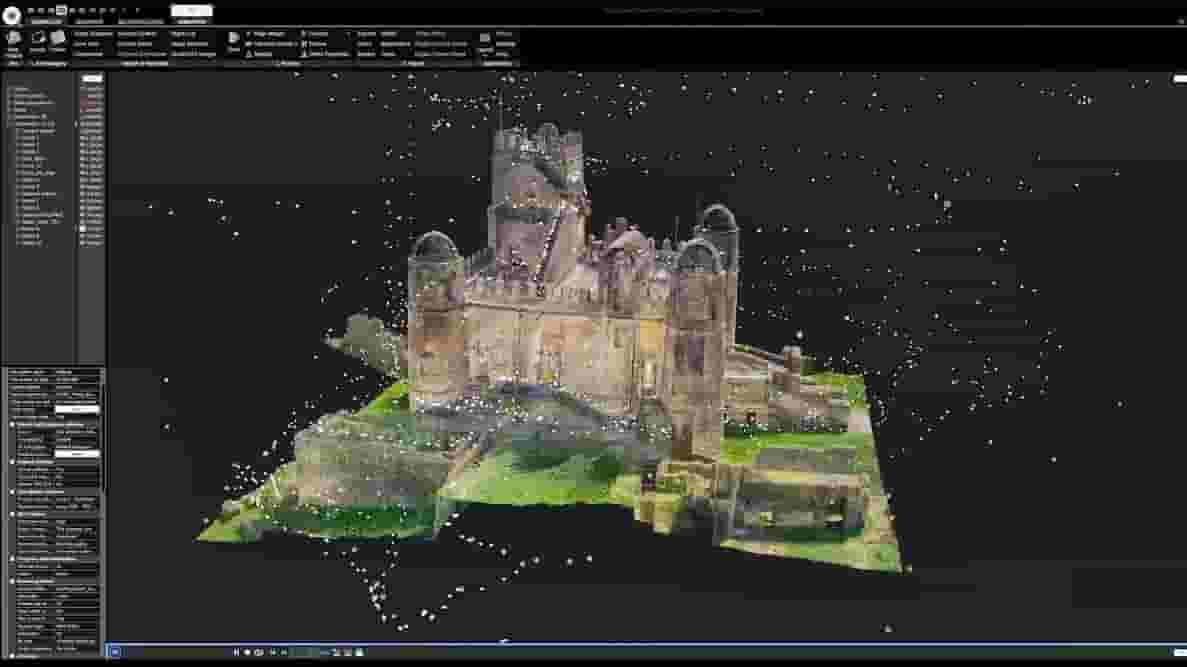Collapse the first section in the properties panel
1187x667 pixels.
(12, 425)
